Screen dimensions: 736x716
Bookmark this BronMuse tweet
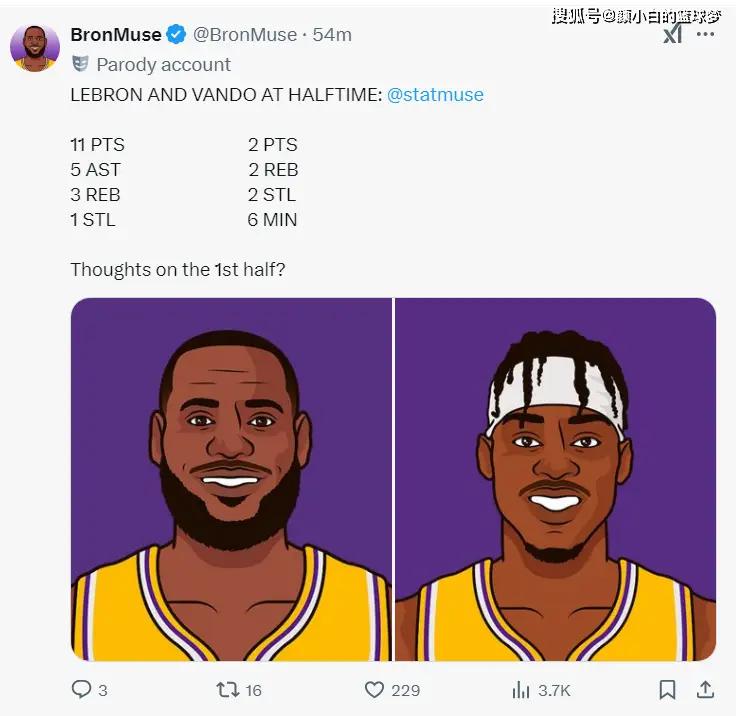coord(668,689)
